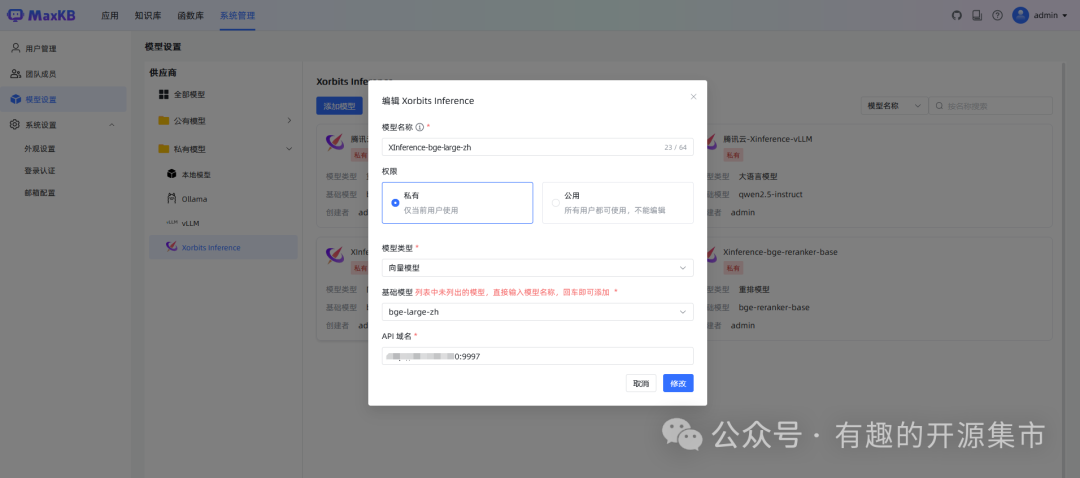Click the info icon beside 模型名称
This screenshot has height=478, width=1080.
pyautogui.click(x=420, y=127)
